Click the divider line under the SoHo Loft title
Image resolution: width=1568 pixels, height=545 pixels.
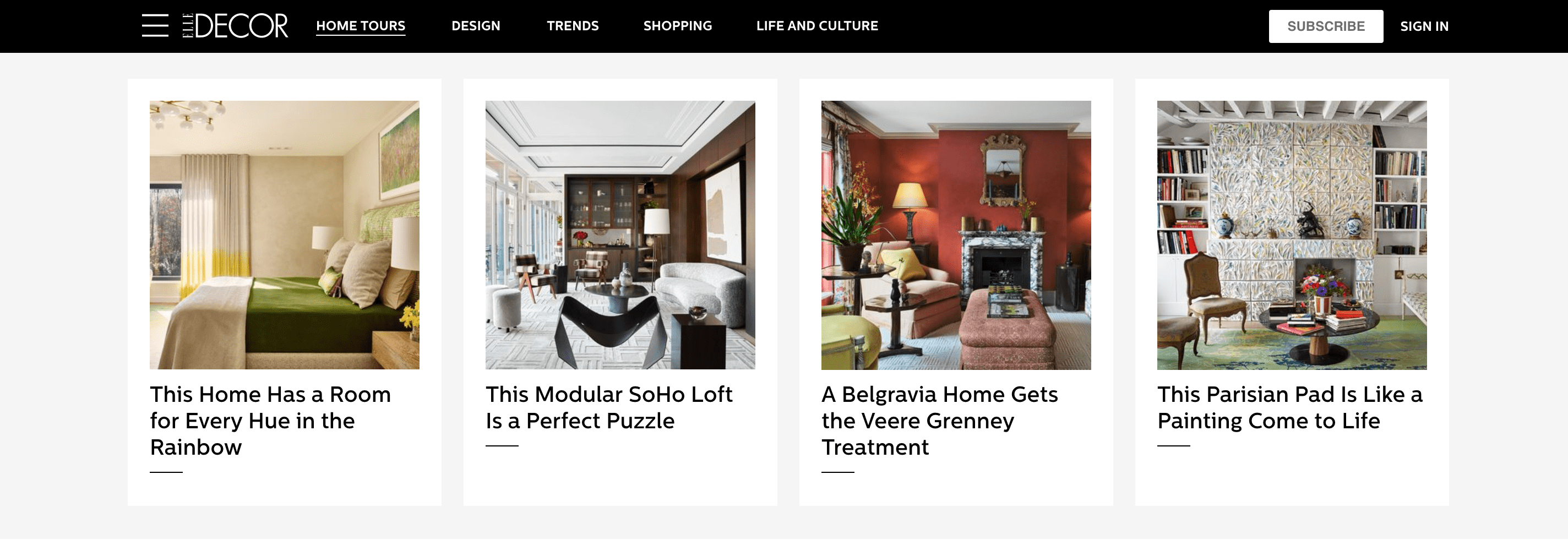pos(502,446)
